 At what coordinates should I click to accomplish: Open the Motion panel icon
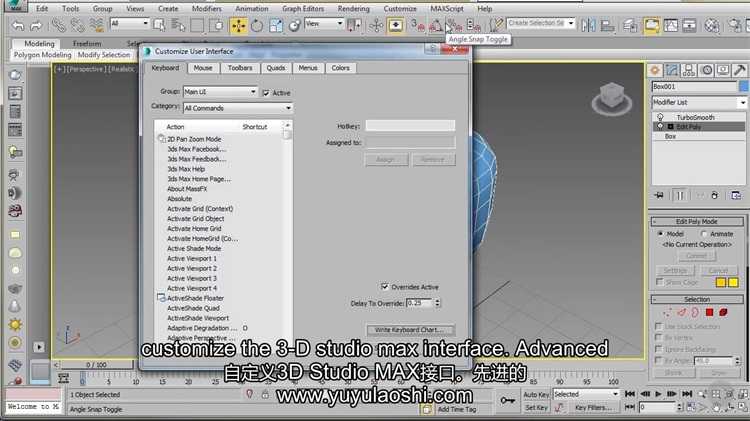706,70
